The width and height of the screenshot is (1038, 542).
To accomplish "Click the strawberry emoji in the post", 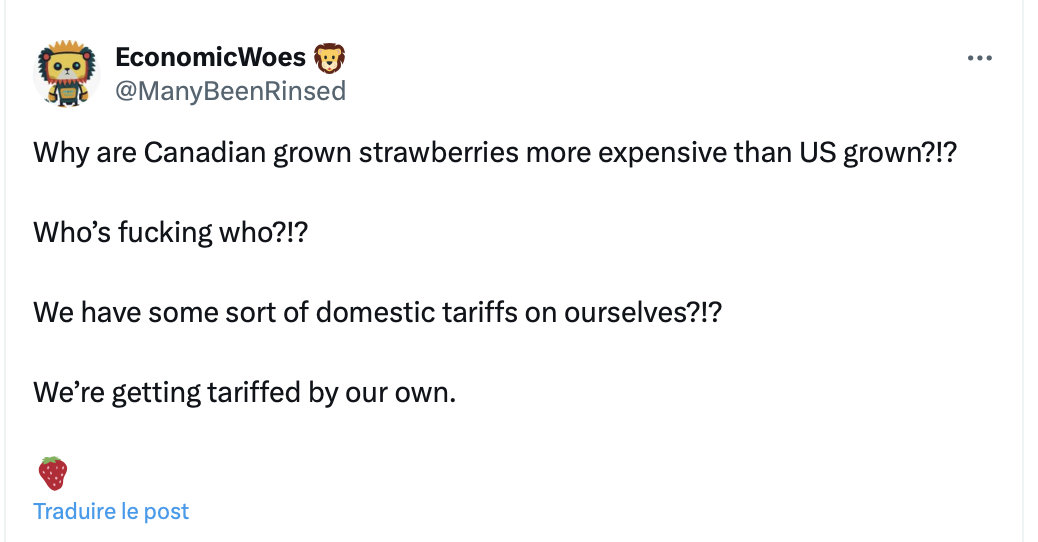I will [53, 473].
